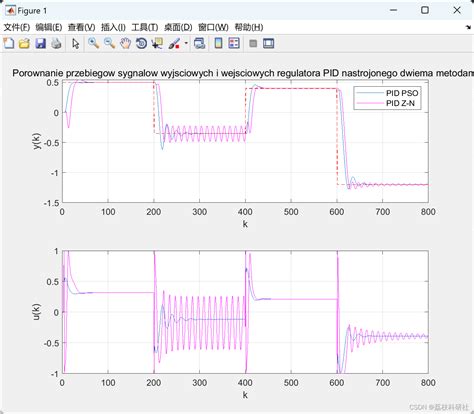Open the 窗口(W) menu

pos(213,27)
